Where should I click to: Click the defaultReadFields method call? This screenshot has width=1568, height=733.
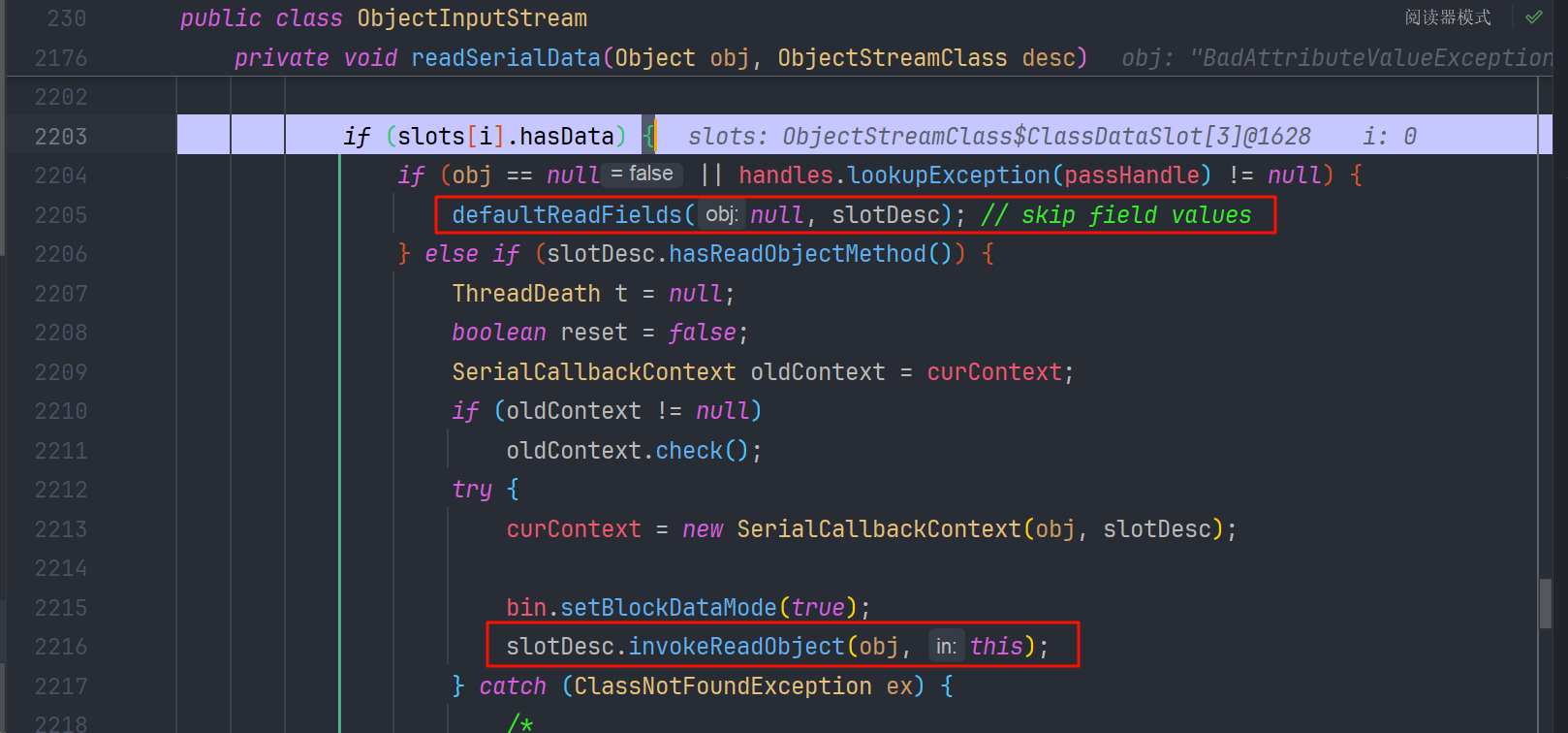point(567,215)
